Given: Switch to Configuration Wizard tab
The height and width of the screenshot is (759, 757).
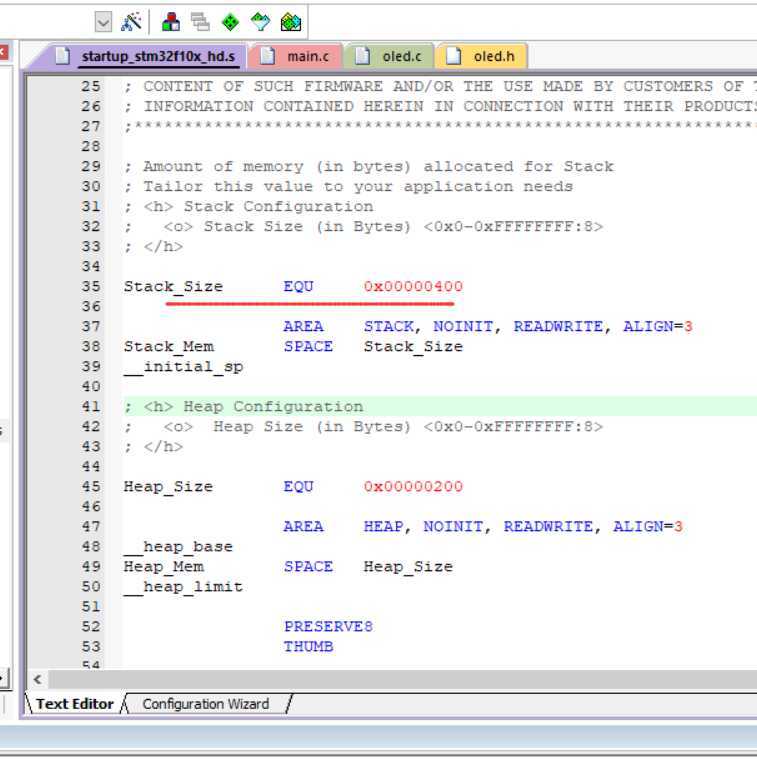Looking at the screenshot, I should pos(206,704).
